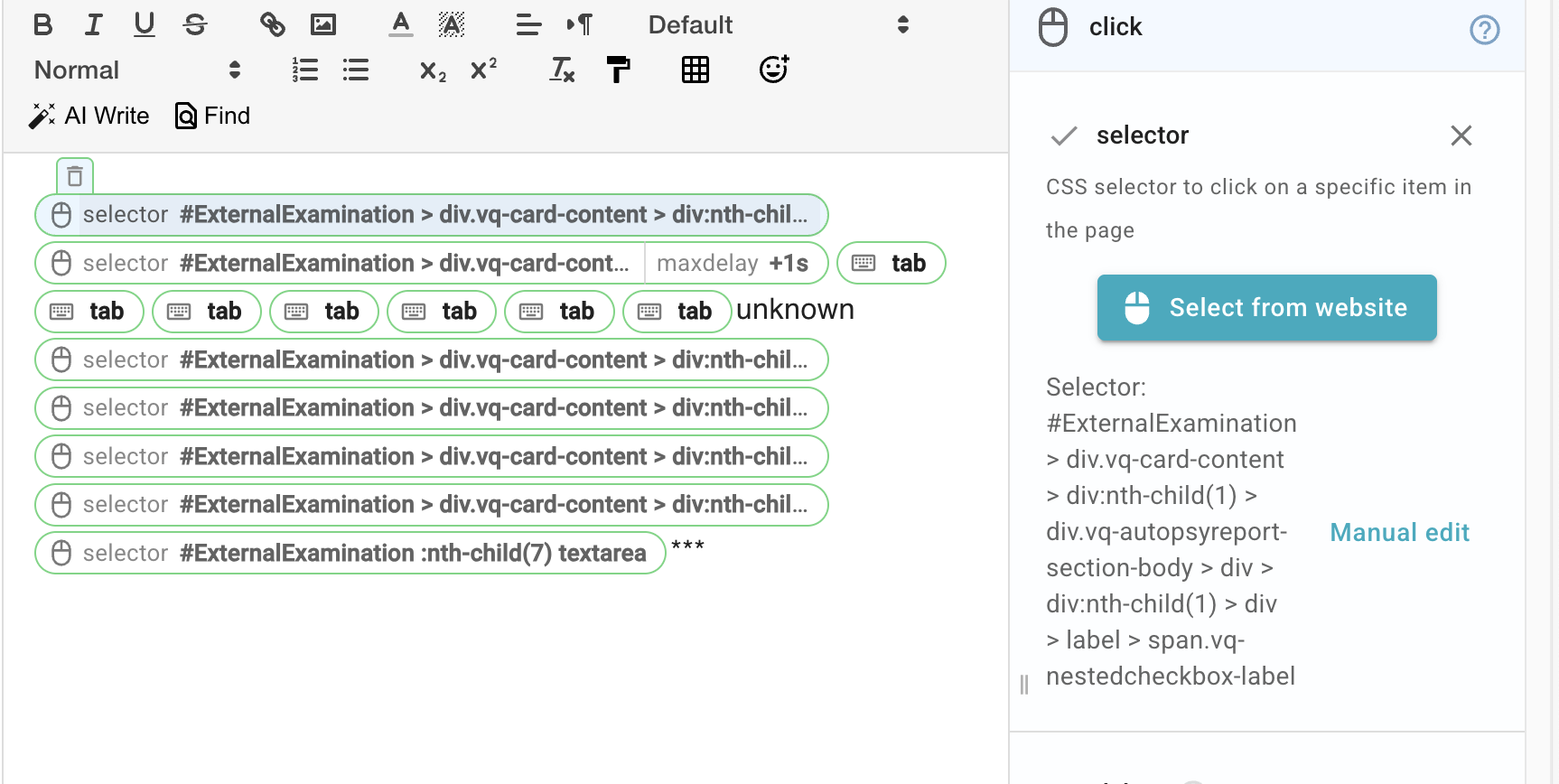Image resolution: width=1559 pixels, height=784 pixels.
Task: Click the clear formatting icon
Action: 562,70
